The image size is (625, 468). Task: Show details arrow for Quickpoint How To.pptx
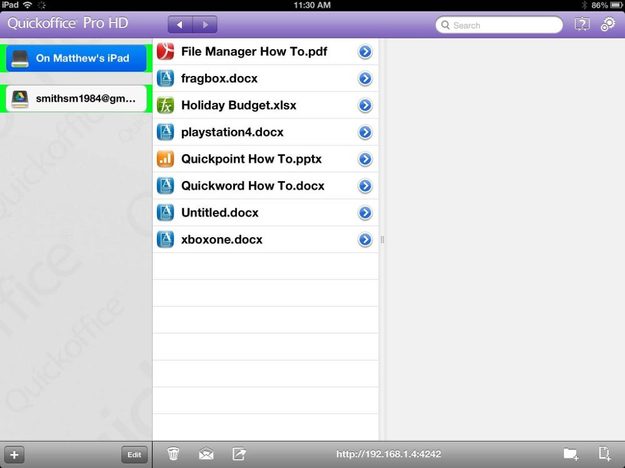coord(365,159)
